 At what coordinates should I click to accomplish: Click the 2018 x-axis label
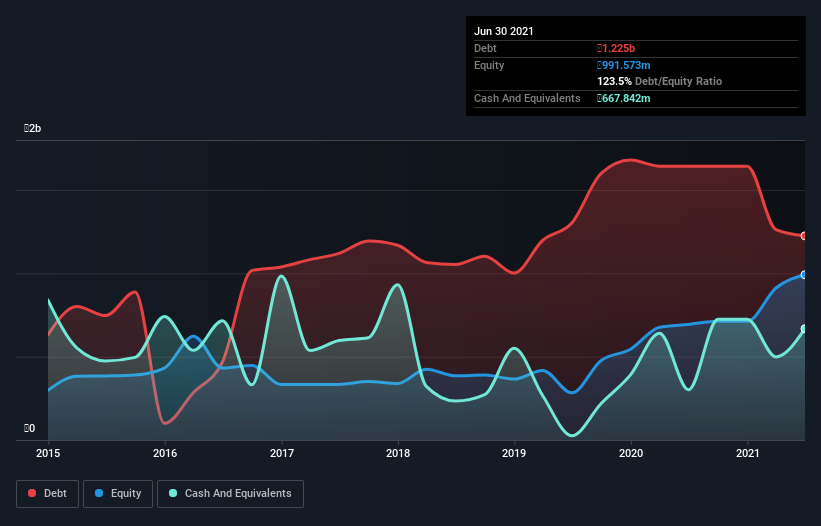coord(398,453)
